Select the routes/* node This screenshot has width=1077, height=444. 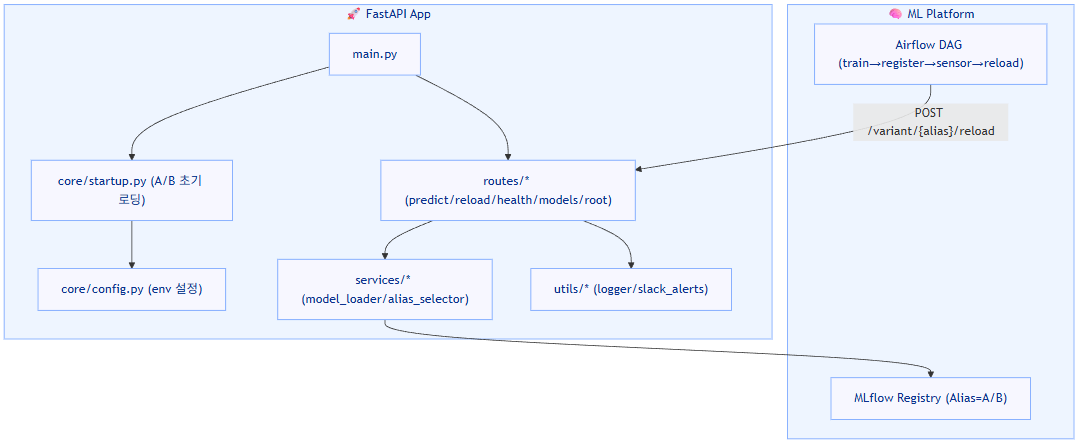509,190
